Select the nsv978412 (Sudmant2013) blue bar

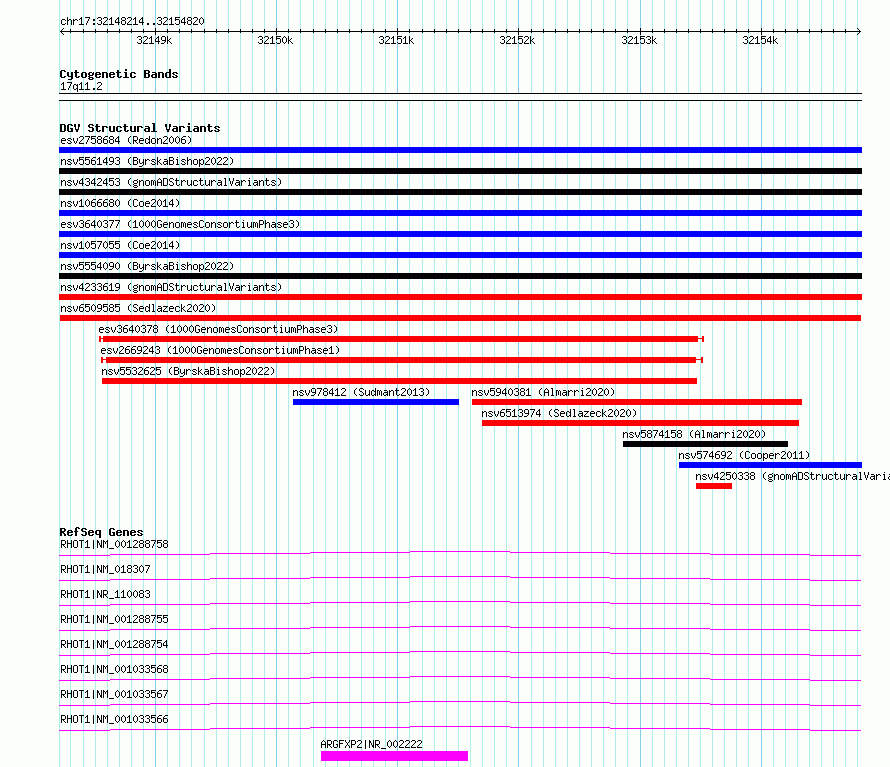coord(376,402)
